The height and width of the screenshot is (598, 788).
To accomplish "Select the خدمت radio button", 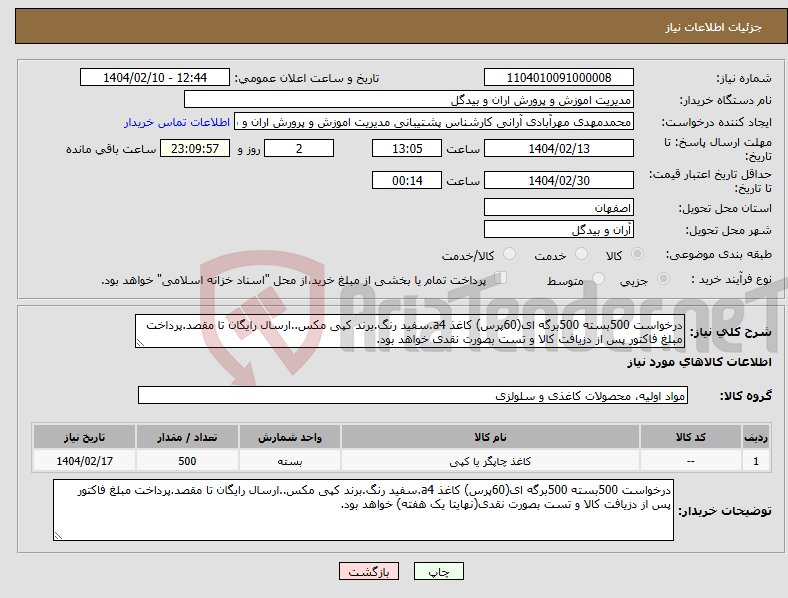I will tap(581, 254).
